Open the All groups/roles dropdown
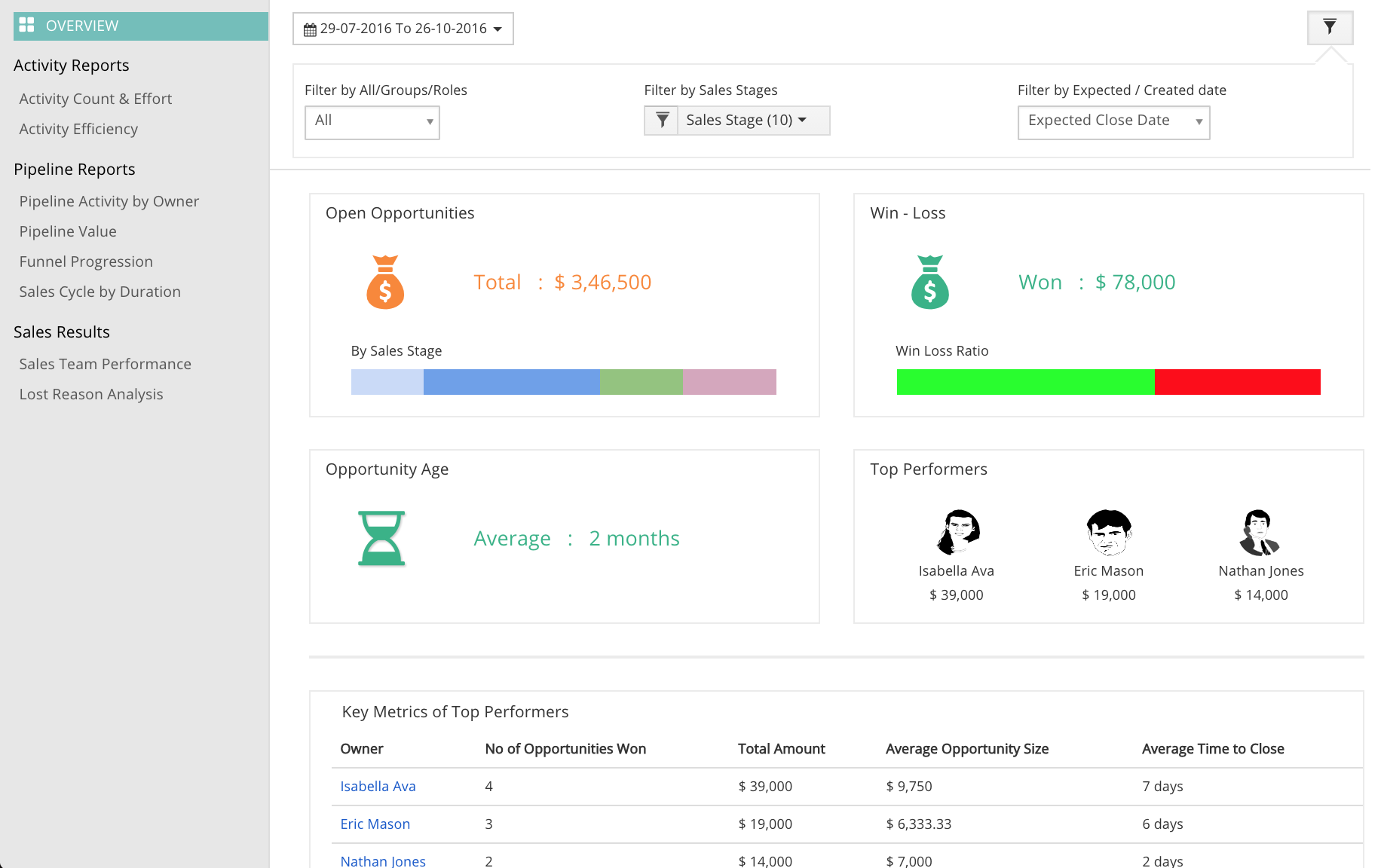Image resolution: width=1384 pixels, height=868 pixels. pyautogui.click(x=372, y=122)
